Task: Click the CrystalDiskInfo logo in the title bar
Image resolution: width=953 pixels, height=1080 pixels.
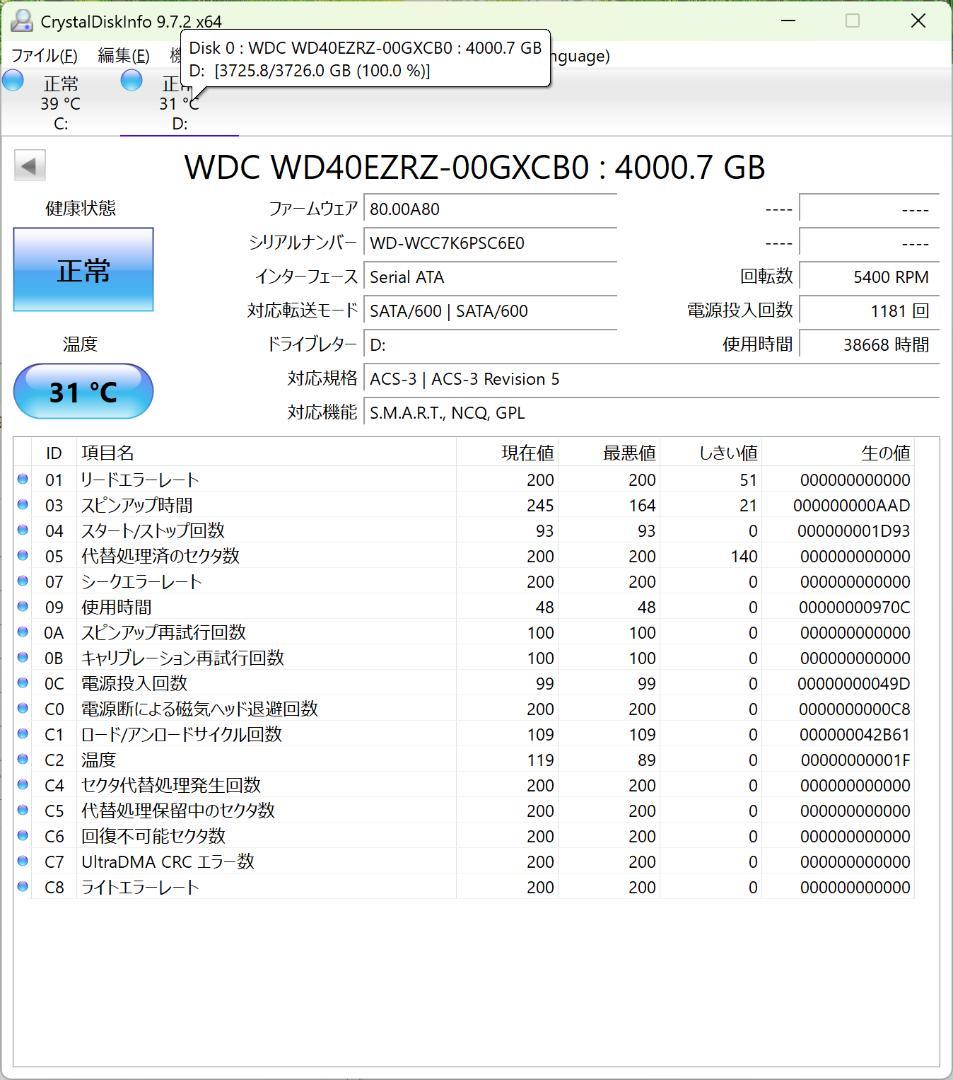Action: point(21,20)
